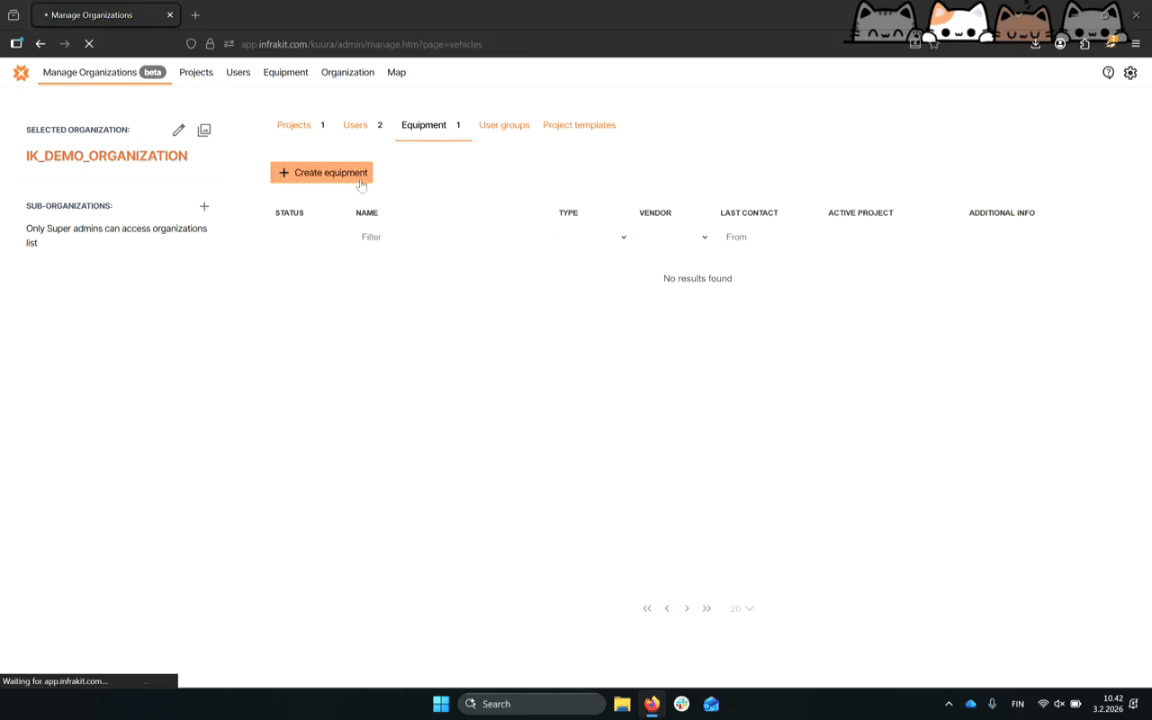The image size is (1152, 720).
Task: Click the ADDITIONAL INFO column header
Action: (x=1002, y=213)
